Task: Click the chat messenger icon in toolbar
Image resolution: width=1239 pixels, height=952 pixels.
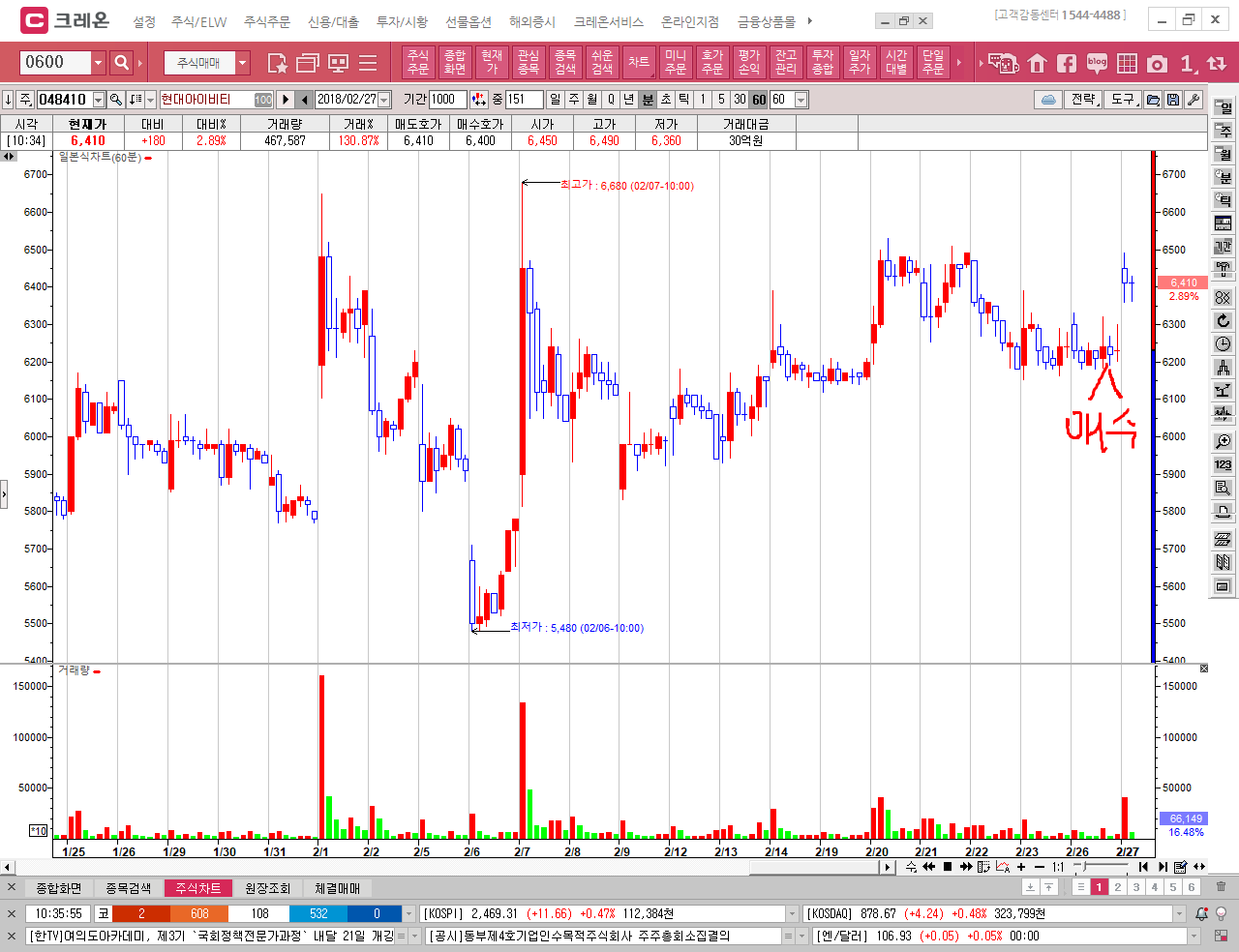Action: 1004,64
